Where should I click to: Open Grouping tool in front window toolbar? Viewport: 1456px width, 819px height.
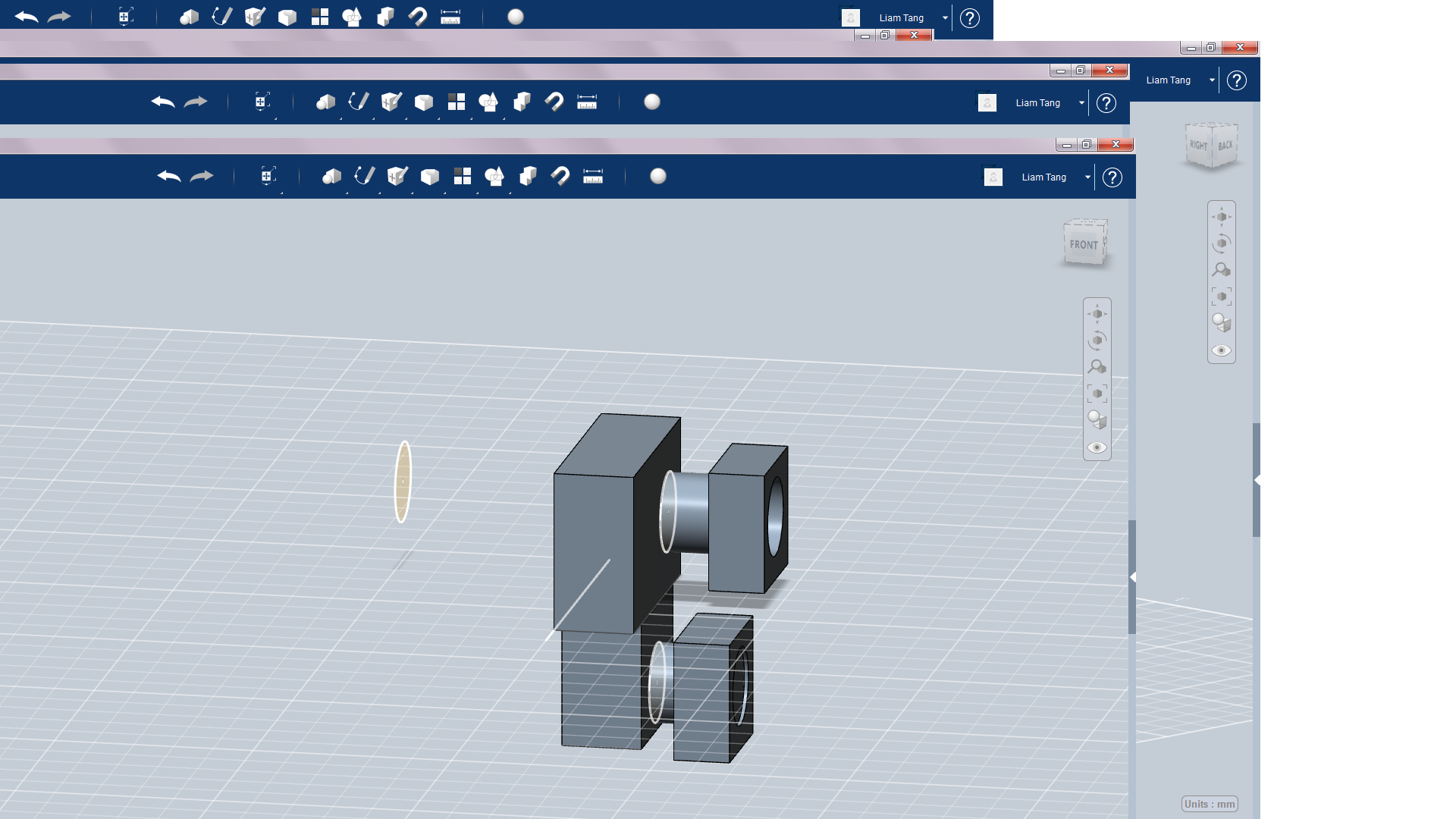494,177
